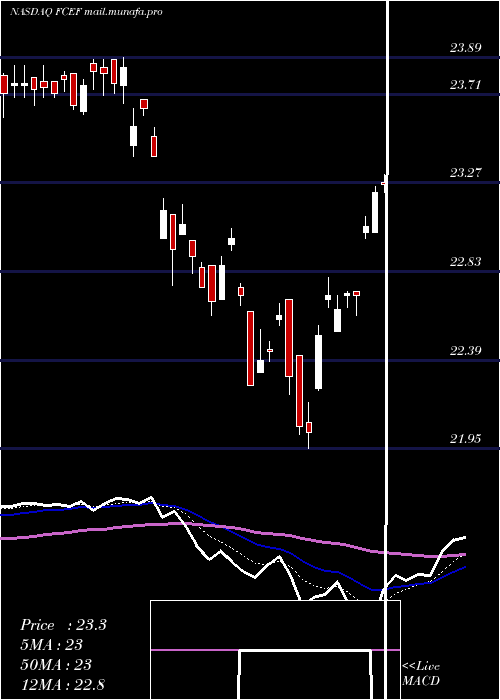Click the '50MA : 23' readout
This screenshot has width=500, height=700.
pyautogui.click(x=56, y=665)
